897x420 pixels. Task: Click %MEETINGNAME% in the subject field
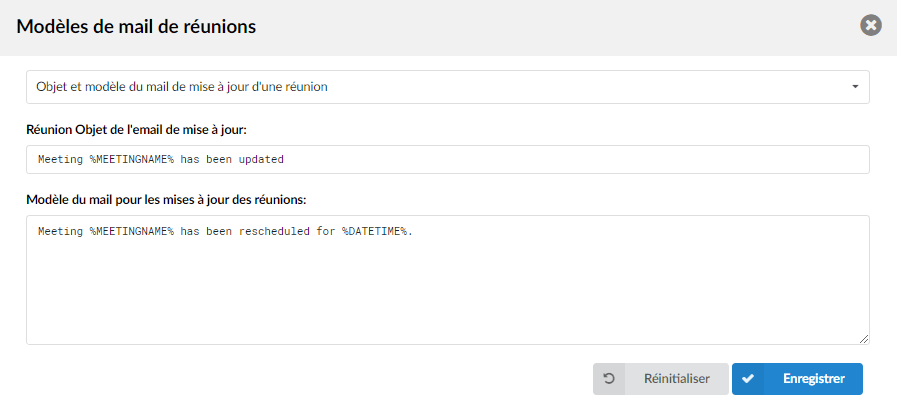[x=131, y=160]
